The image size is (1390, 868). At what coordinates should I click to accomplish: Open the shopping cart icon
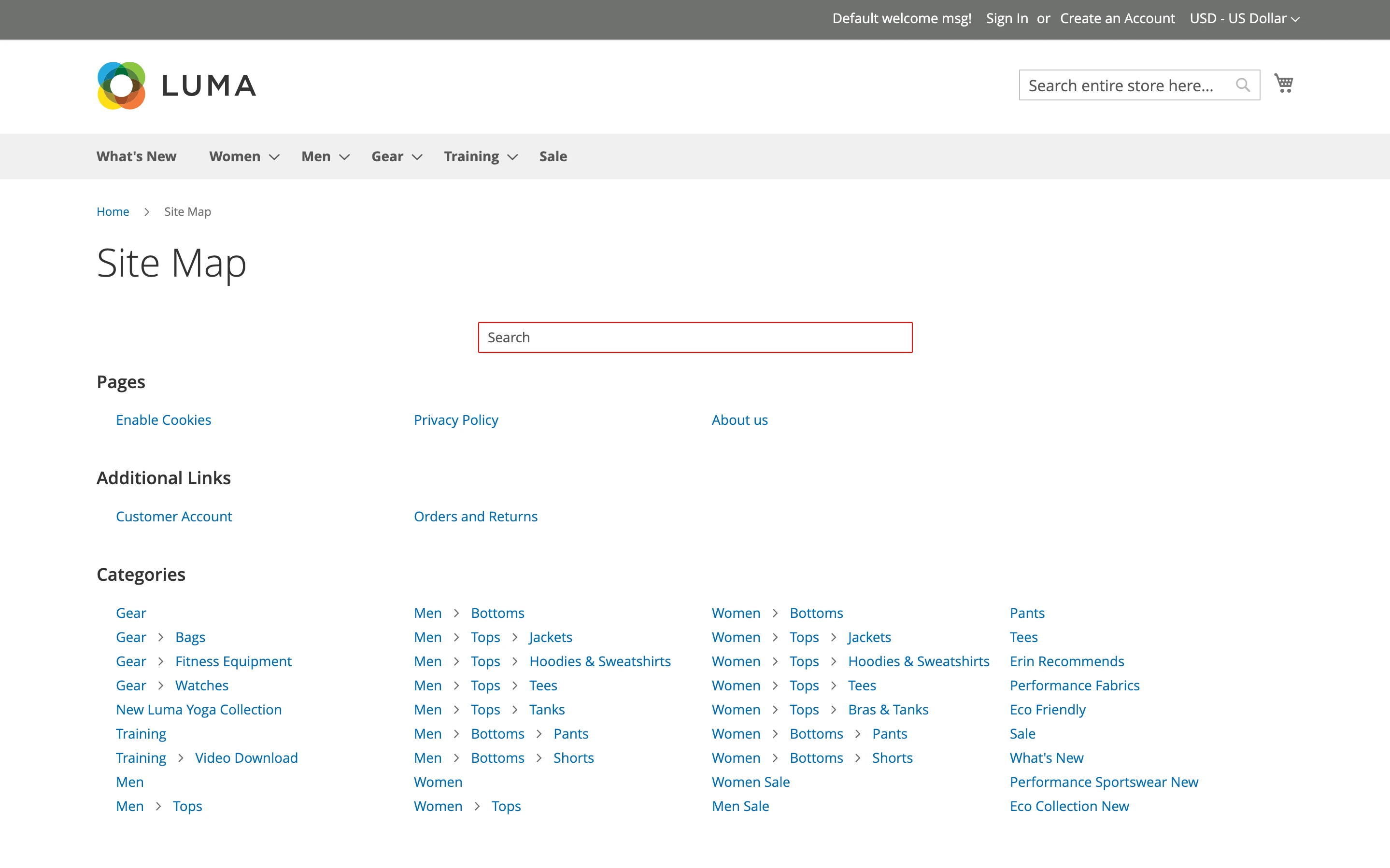[x=1284, y=83]
